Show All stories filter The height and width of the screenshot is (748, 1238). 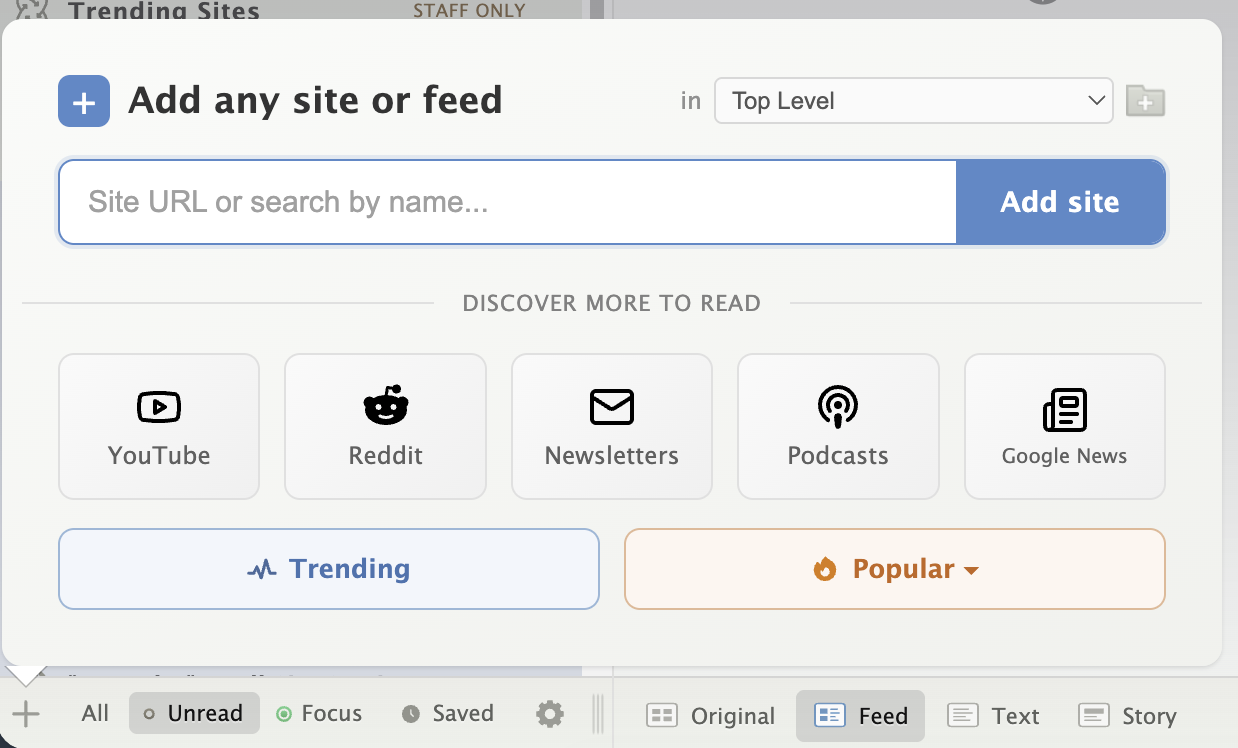coord(95,714)
